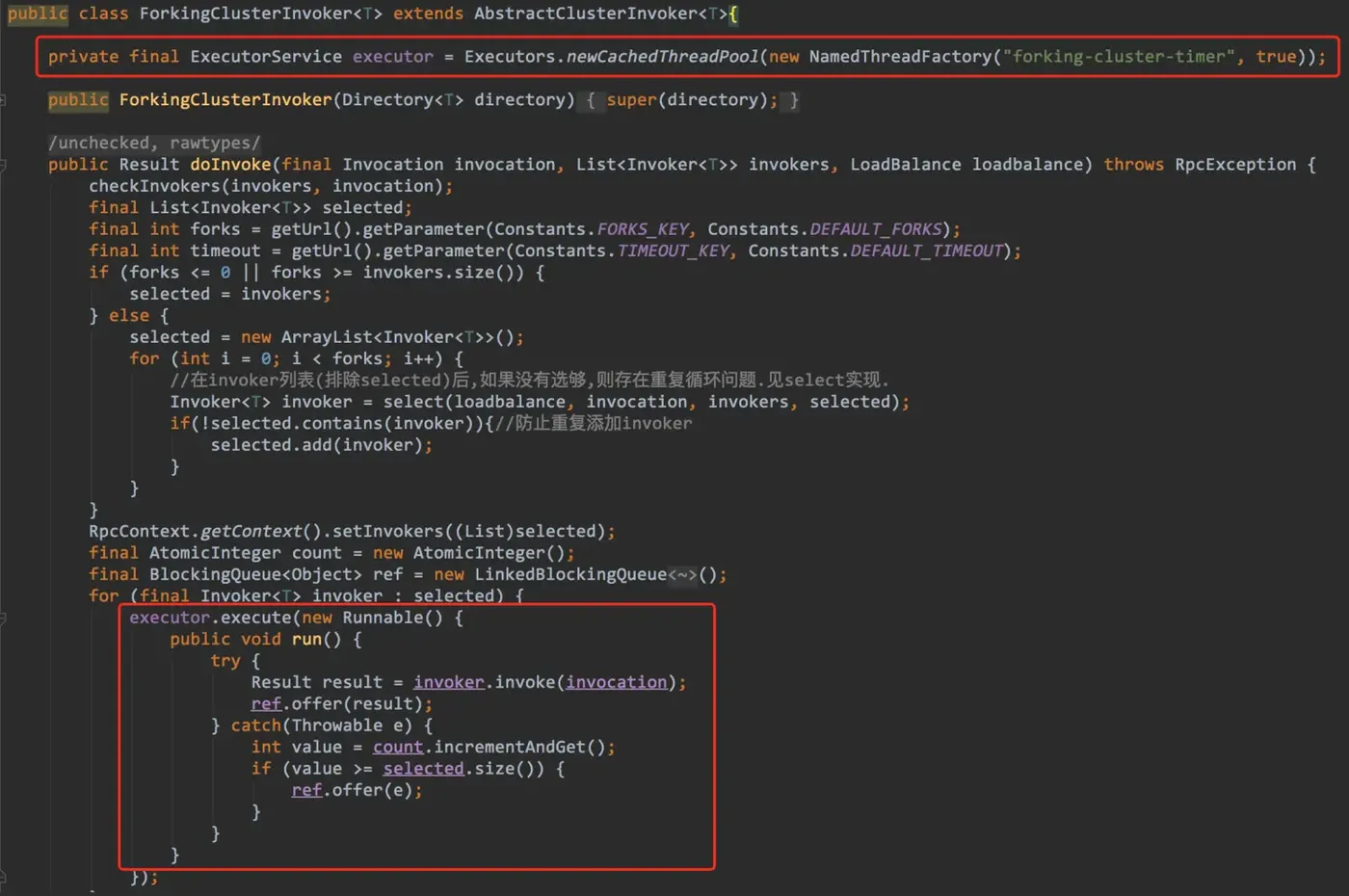Click the 'extends' keyword
Viewport: 1349px width, 896px height.
pyautogui.click(x=428, y=13)
